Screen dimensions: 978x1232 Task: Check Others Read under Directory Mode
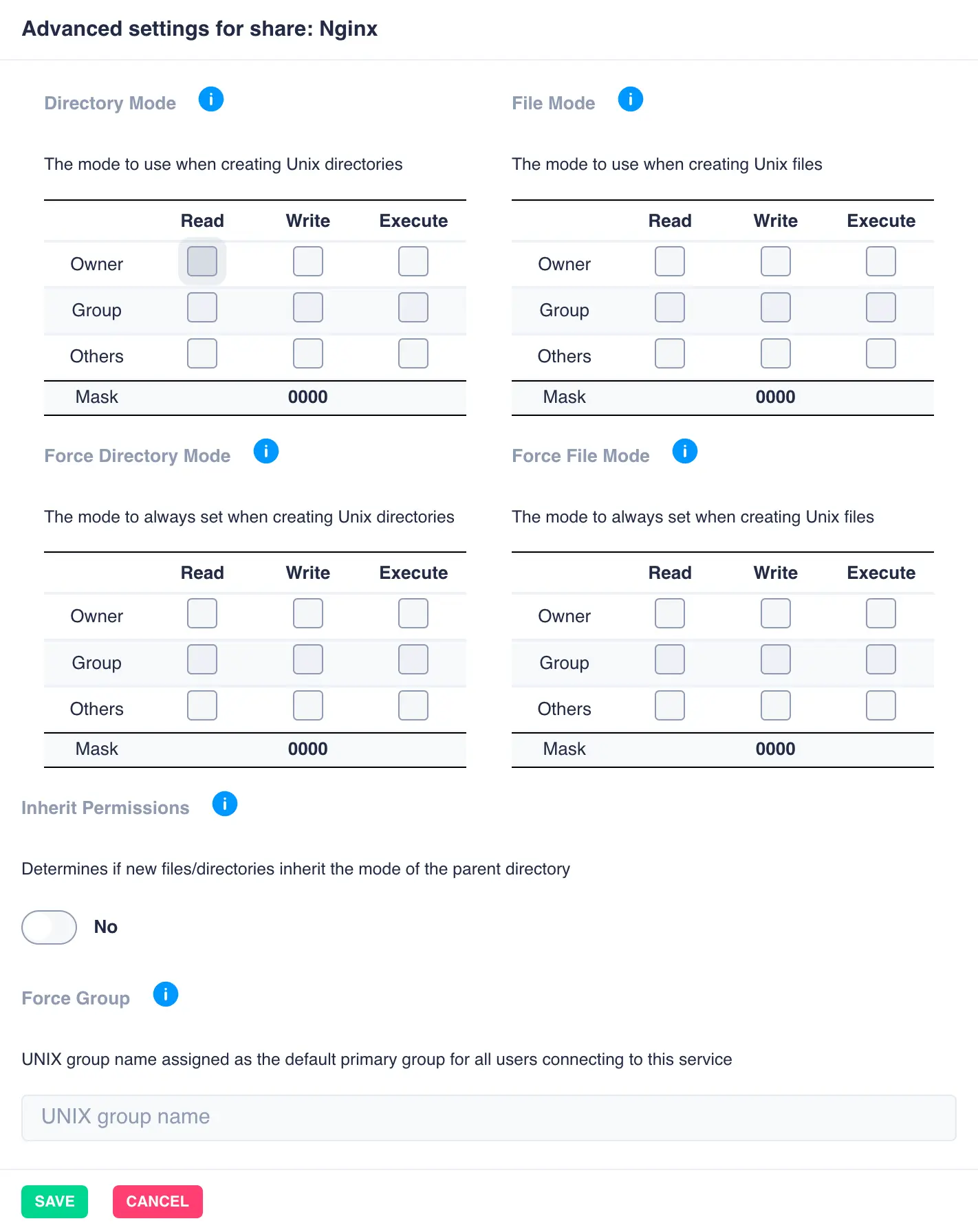(x=202, y=353)
